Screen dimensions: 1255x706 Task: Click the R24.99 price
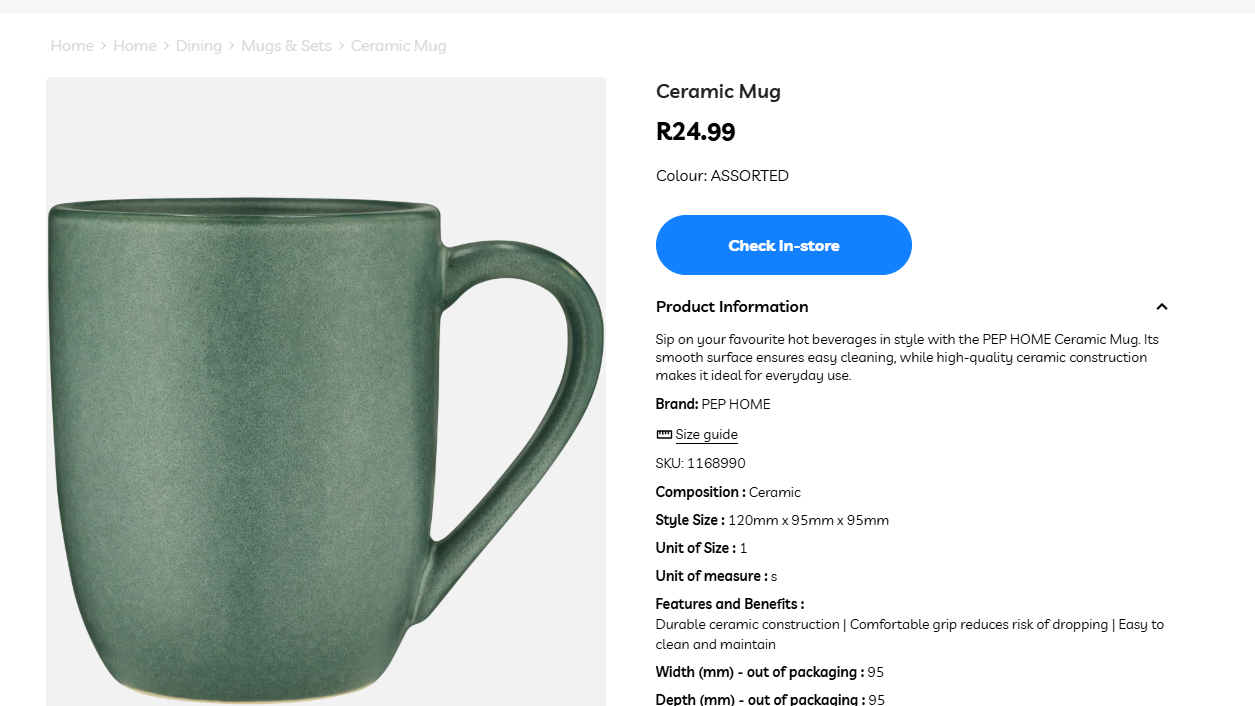pyautogui.click(x=695, y=132)
